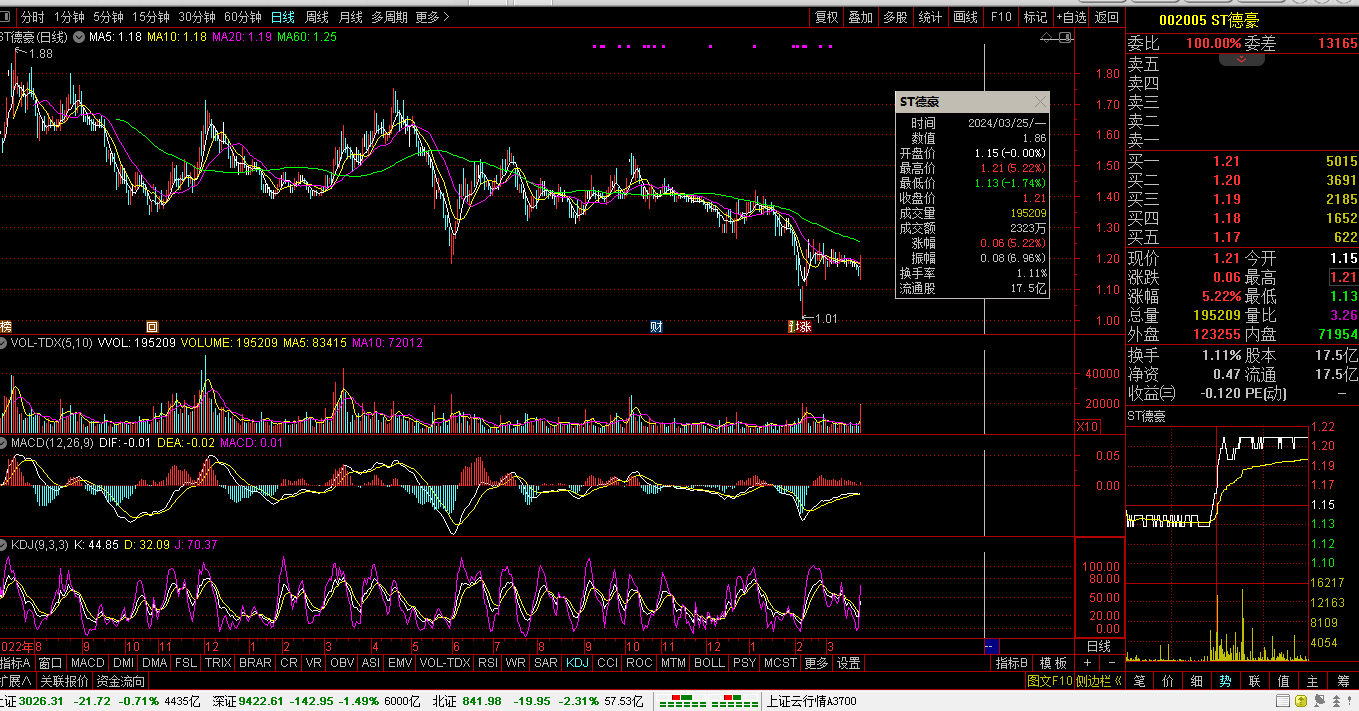
Task: Select the MACD indicator tab
Action: coord(87,663)
